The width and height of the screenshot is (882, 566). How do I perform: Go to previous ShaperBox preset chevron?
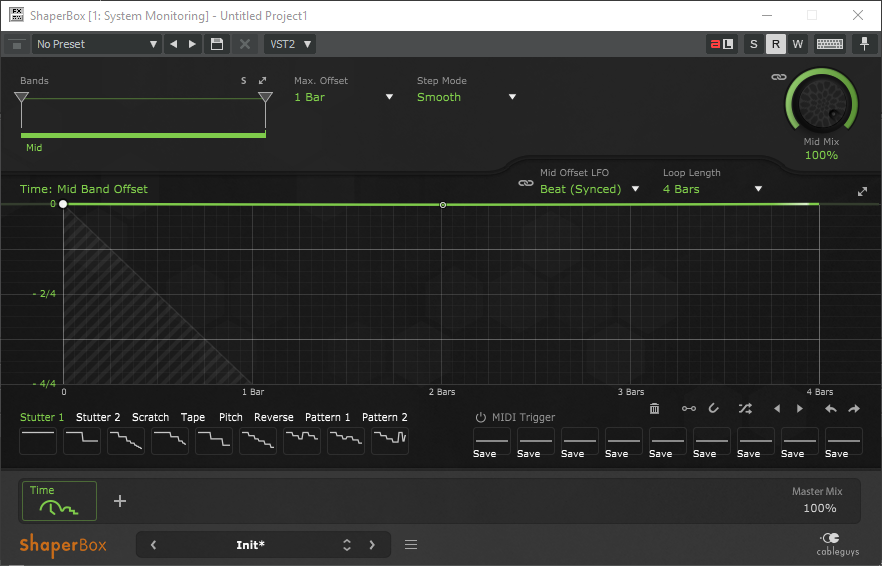coord(153,545)
